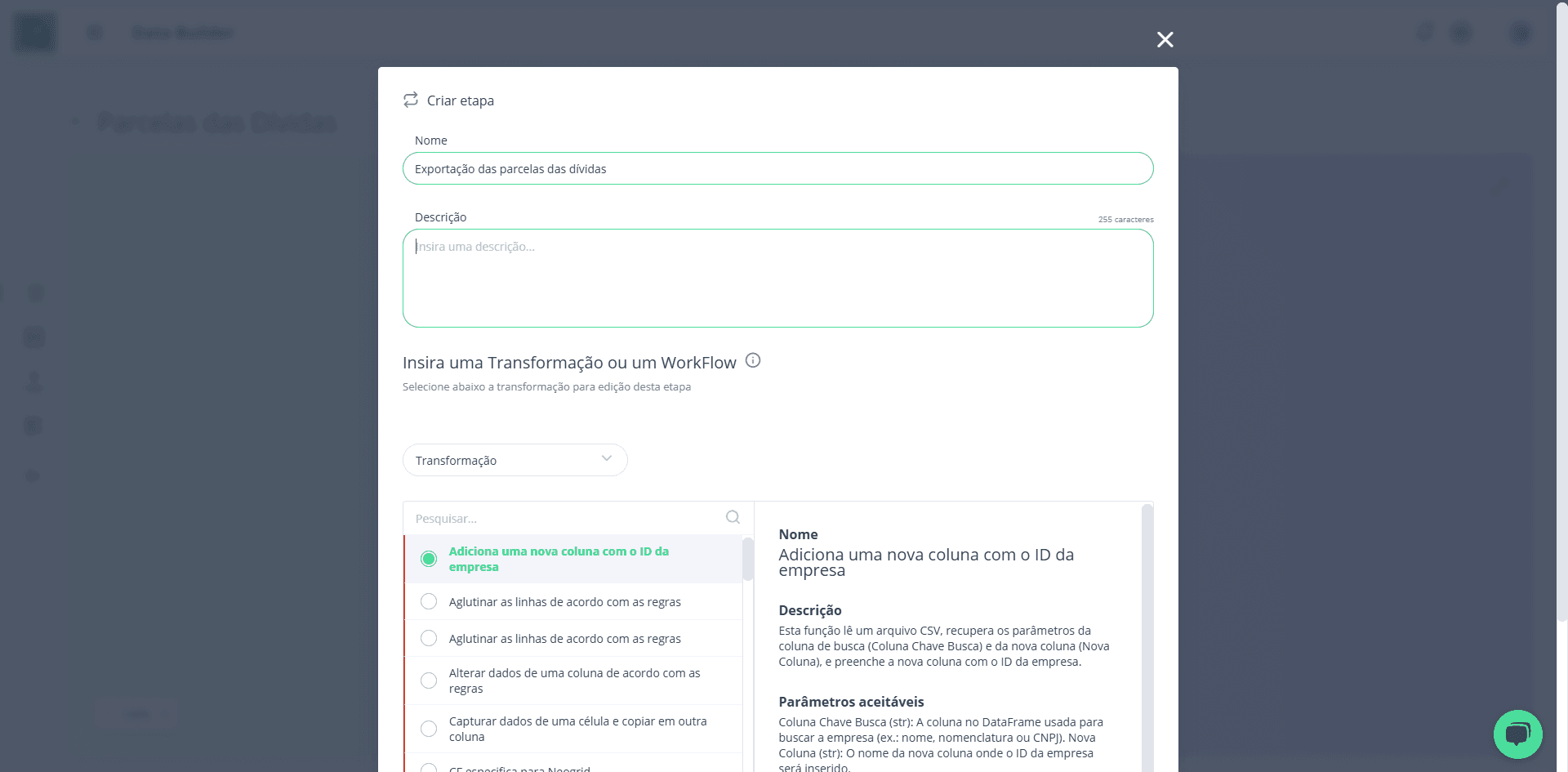Image resolution: width=1568 pixels, height=772 pixels.
Task: Select 'Adiciona uma nova coluna com o ID' radio
Action: click(429, 559)
